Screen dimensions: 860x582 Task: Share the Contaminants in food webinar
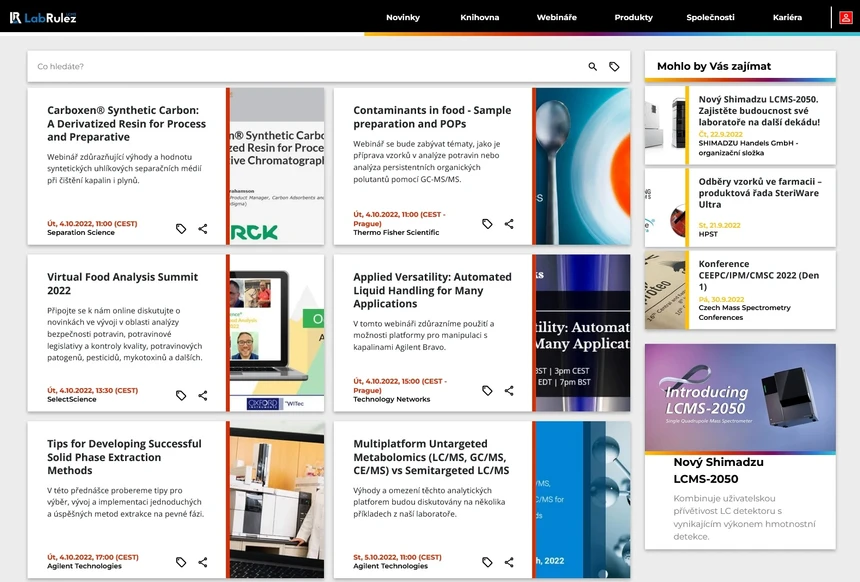[x=509, y=224]
